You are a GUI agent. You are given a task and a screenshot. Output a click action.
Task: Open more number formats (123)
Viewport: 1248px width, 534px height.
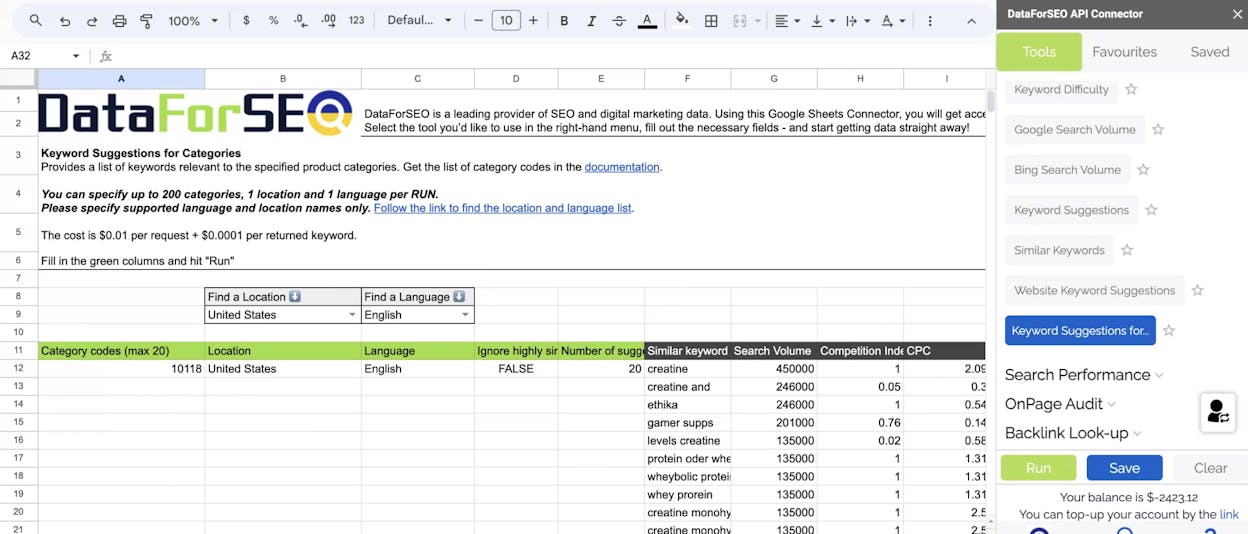356,20
